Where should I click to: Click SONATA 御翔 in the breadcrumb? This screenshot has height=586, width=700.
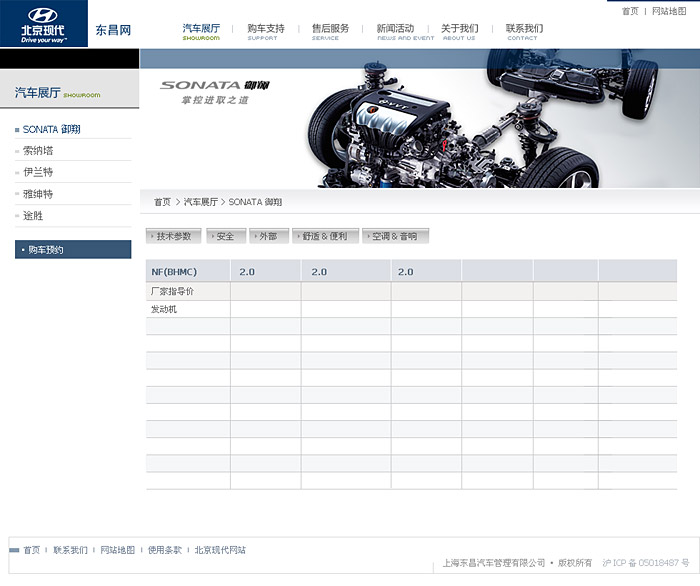255,202
